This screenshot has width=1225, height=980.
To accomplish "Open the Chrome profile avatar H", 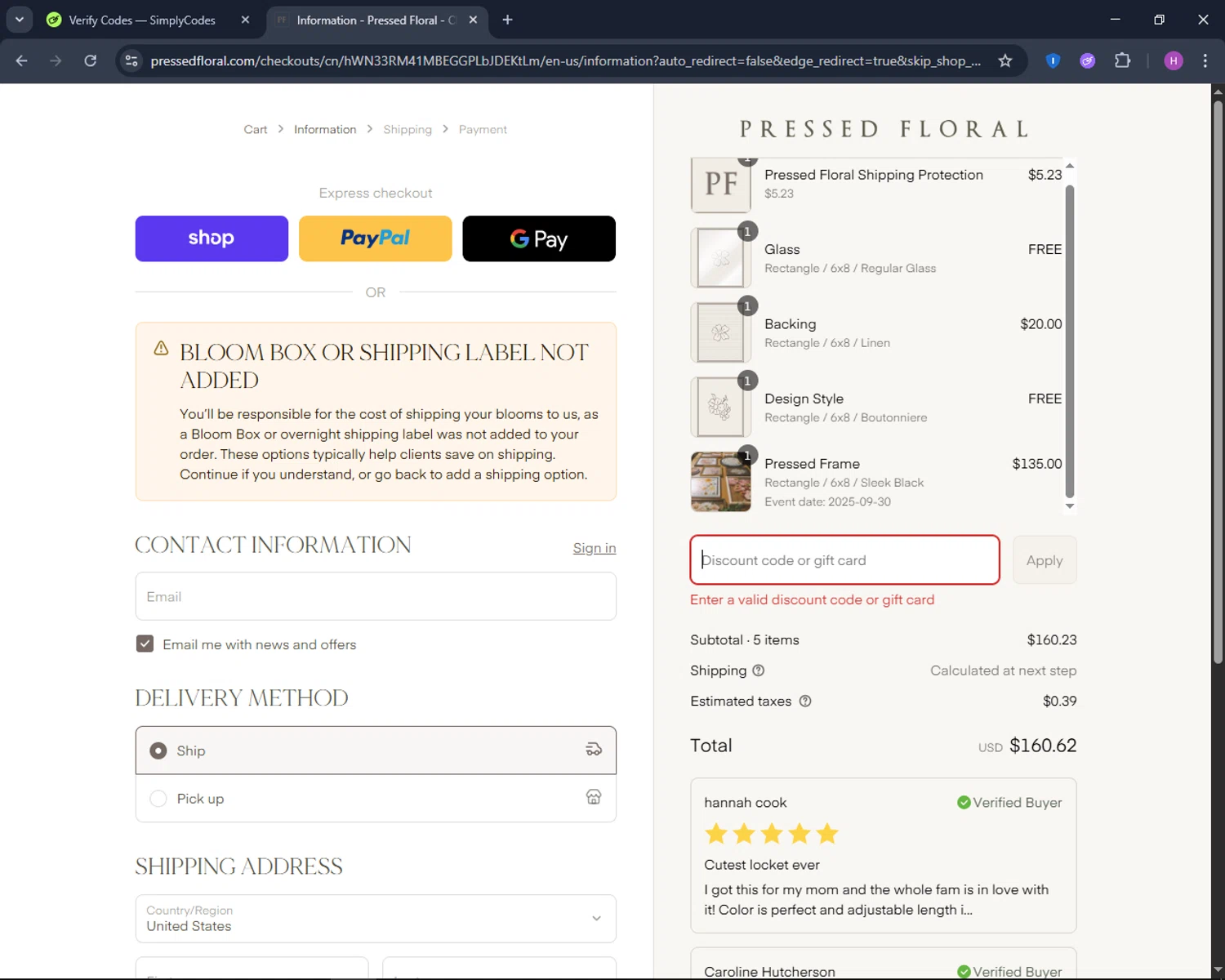I will (x=1174, y=60).
